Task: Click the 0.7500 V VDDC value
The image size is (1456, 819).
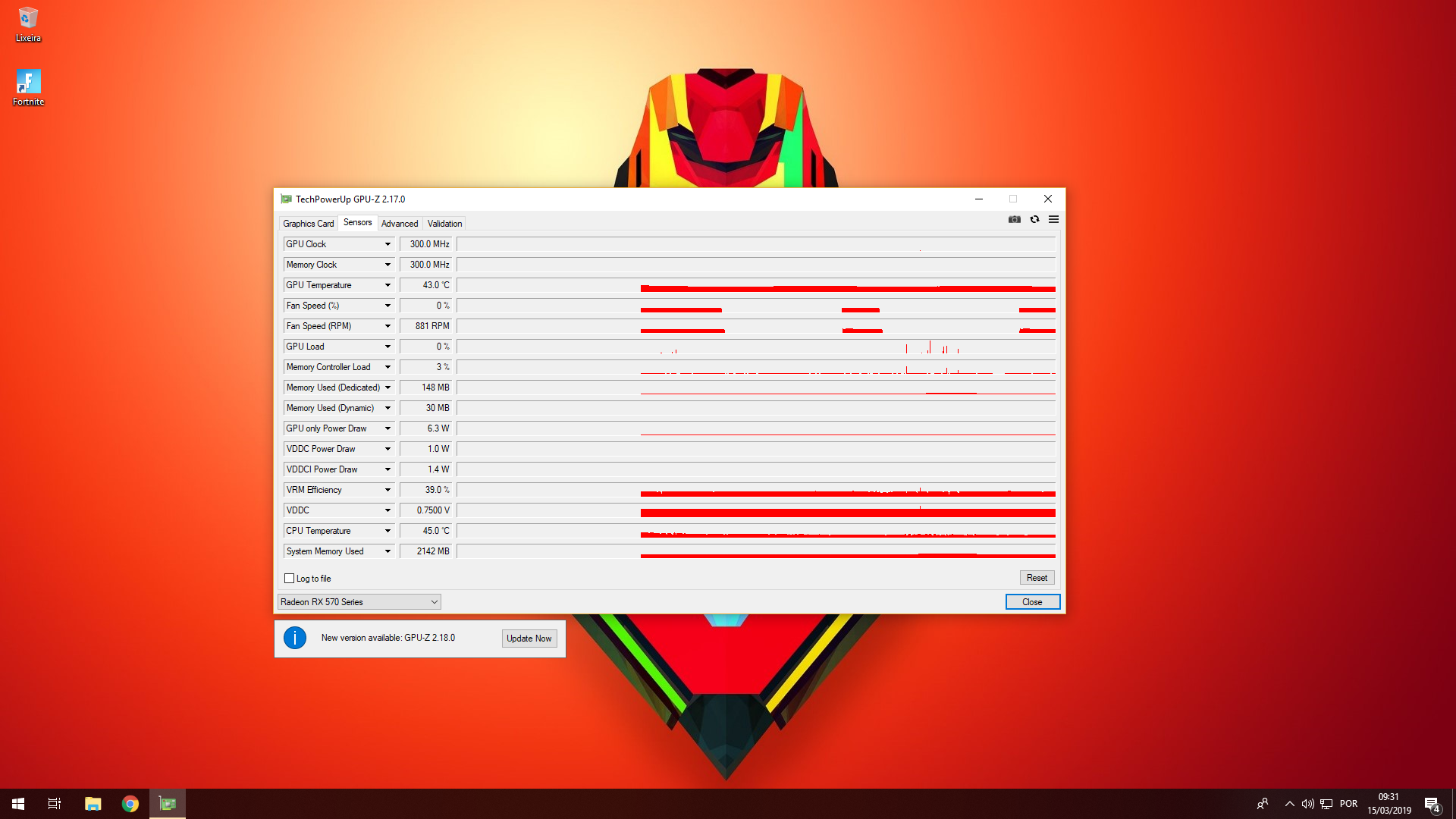Action: [425, 510]
